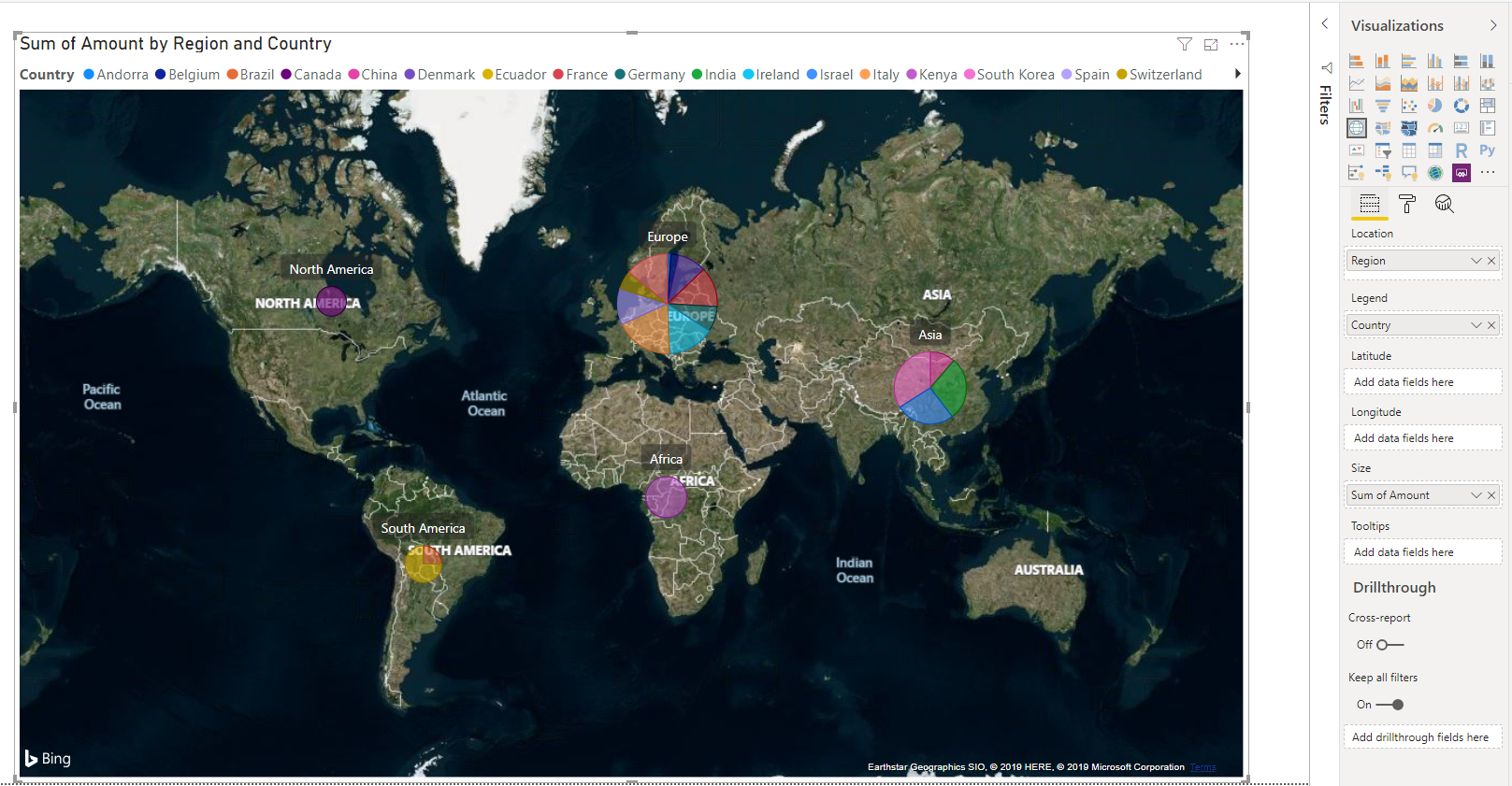The width and height of the screenshot is (1512, 786).
Task: Click the Africa bubble on map
Action: [x=666, y=497]
